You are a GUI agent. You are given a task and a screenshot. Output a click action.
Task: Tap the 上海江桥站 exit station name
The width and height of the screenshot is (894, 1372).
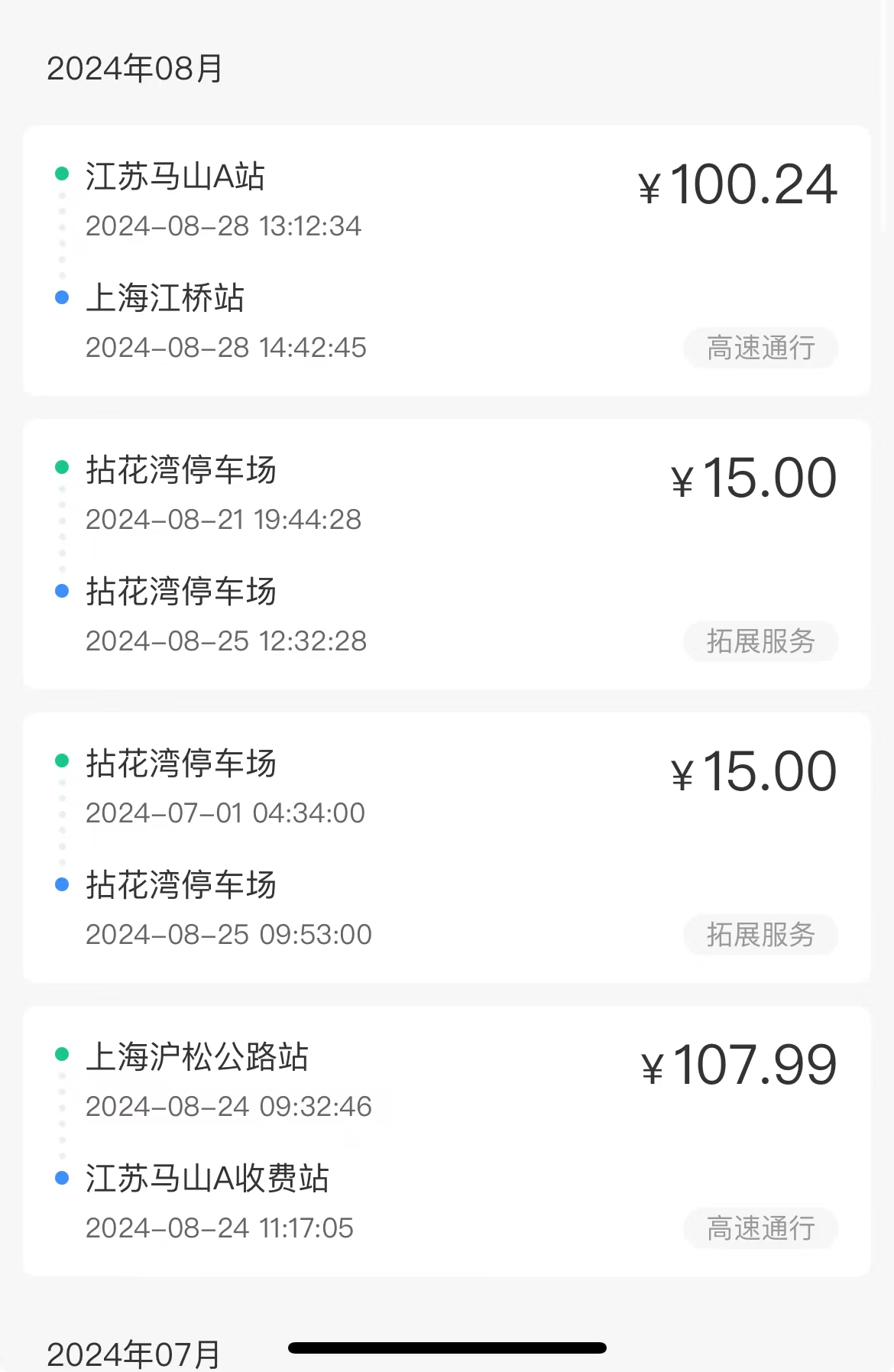pos(165,298)
